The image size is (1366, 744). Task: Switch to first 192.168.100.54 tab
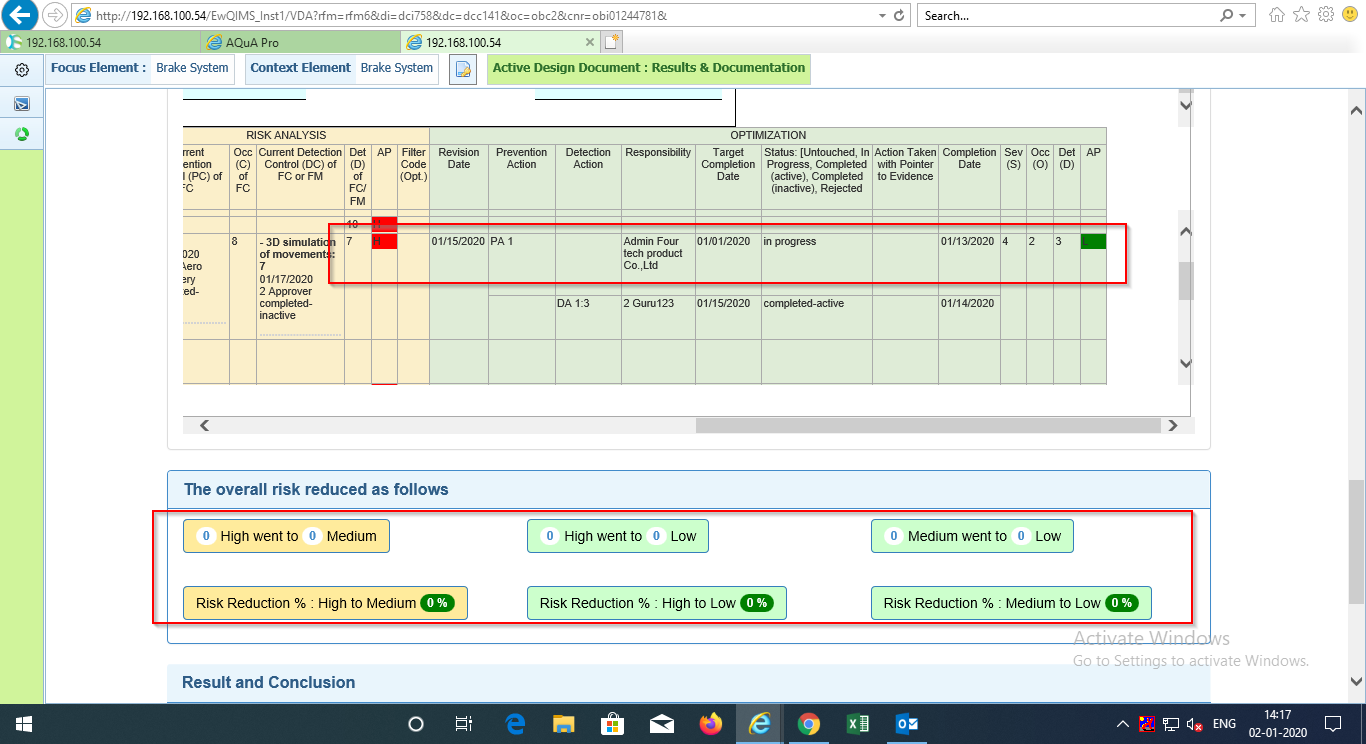[x=101, y=43]
